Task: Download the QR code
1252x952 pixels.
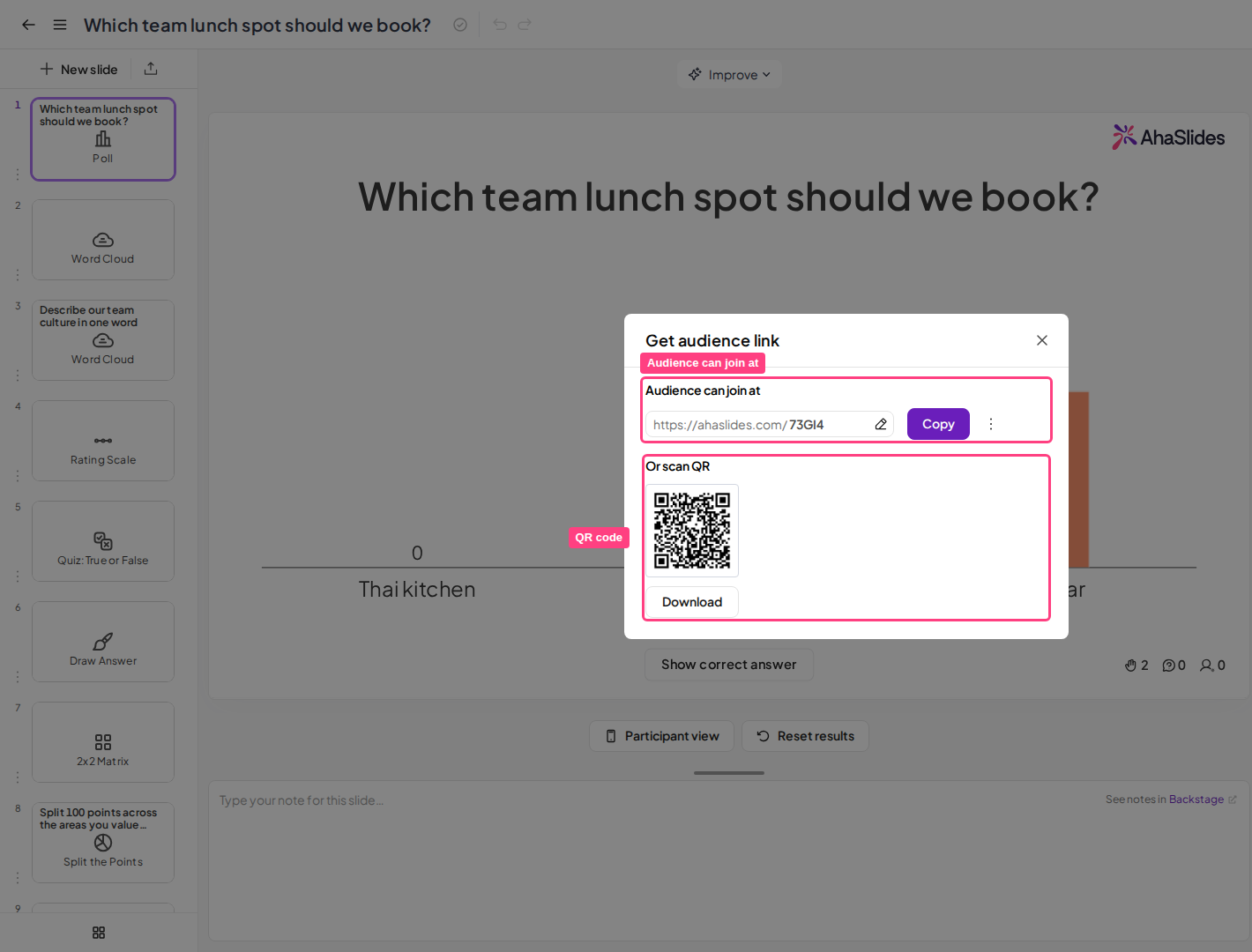Action: pos(692,602)
